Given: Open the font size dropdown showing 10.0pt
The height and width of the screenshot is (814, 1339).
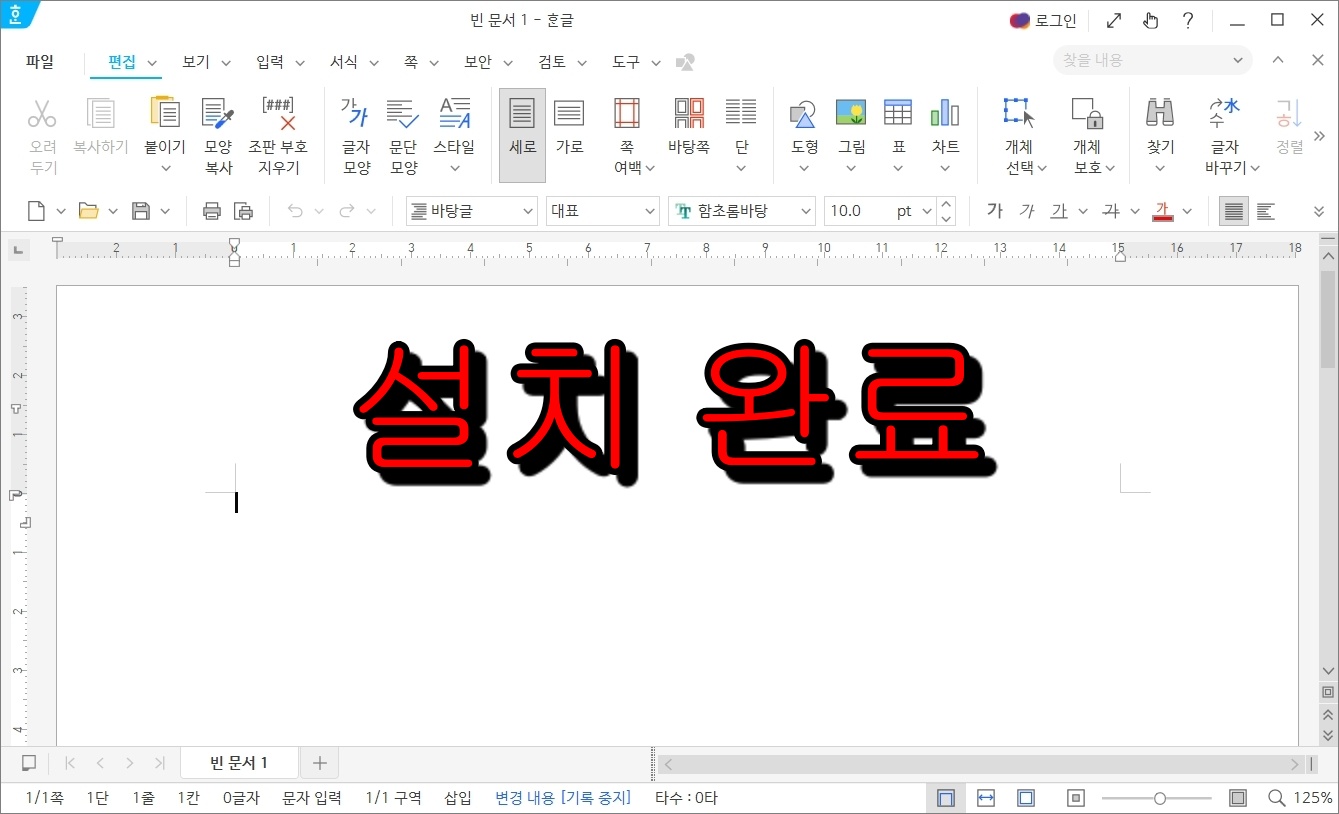Looking at the screenshot, I should click(x=880, y=210).
